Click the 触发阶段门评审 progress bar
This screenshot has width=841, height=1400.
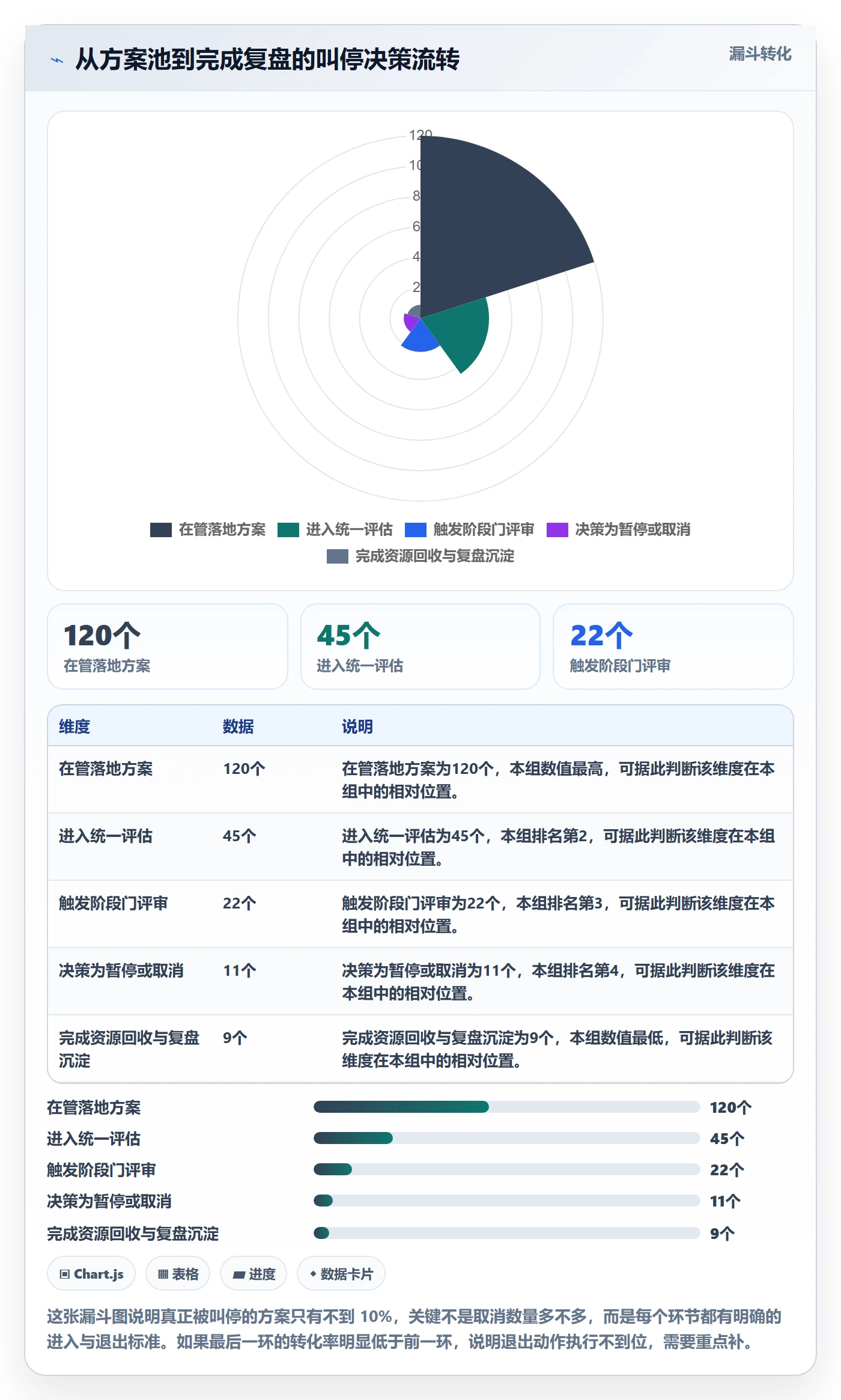pos(506,1169)
